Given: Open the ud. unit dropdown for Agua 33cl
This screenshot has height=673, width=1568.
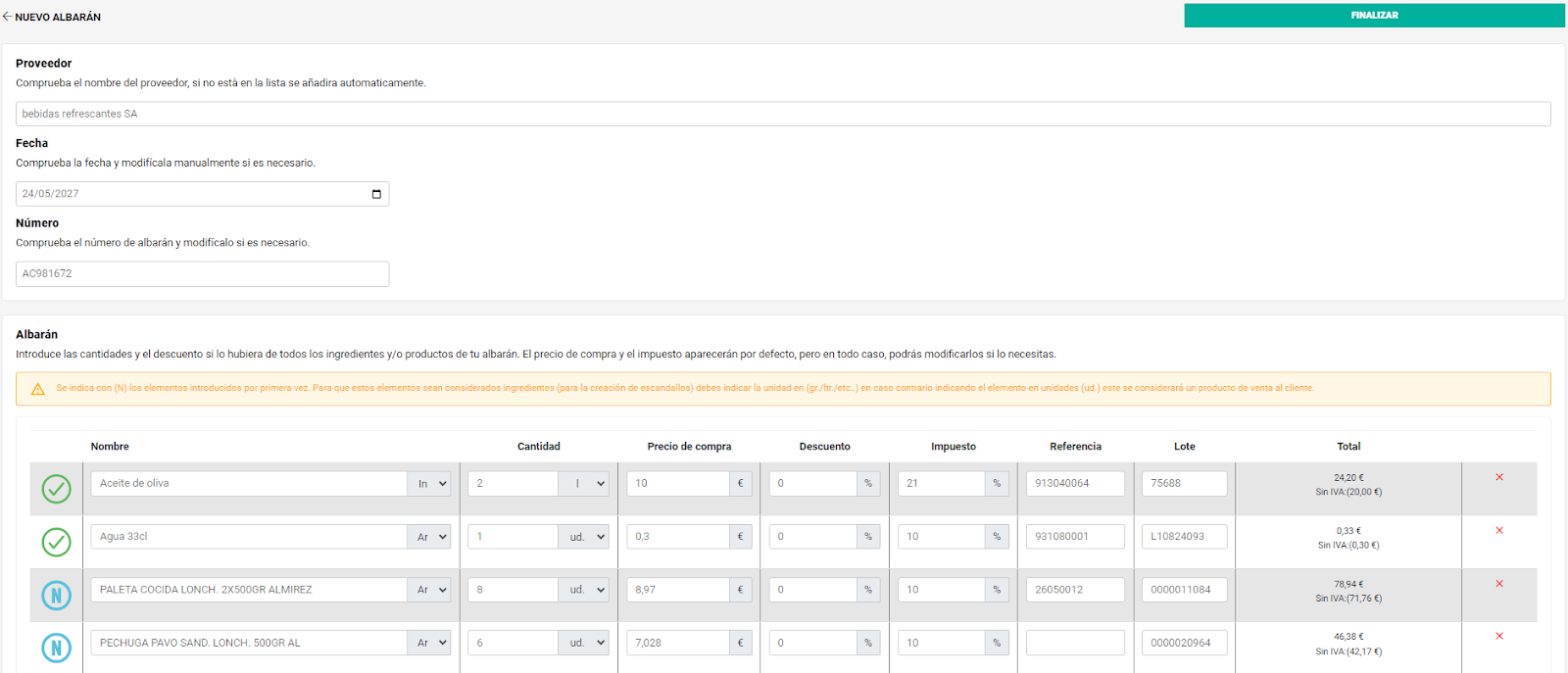Looking at the screenshot, I should pos(584,537).
